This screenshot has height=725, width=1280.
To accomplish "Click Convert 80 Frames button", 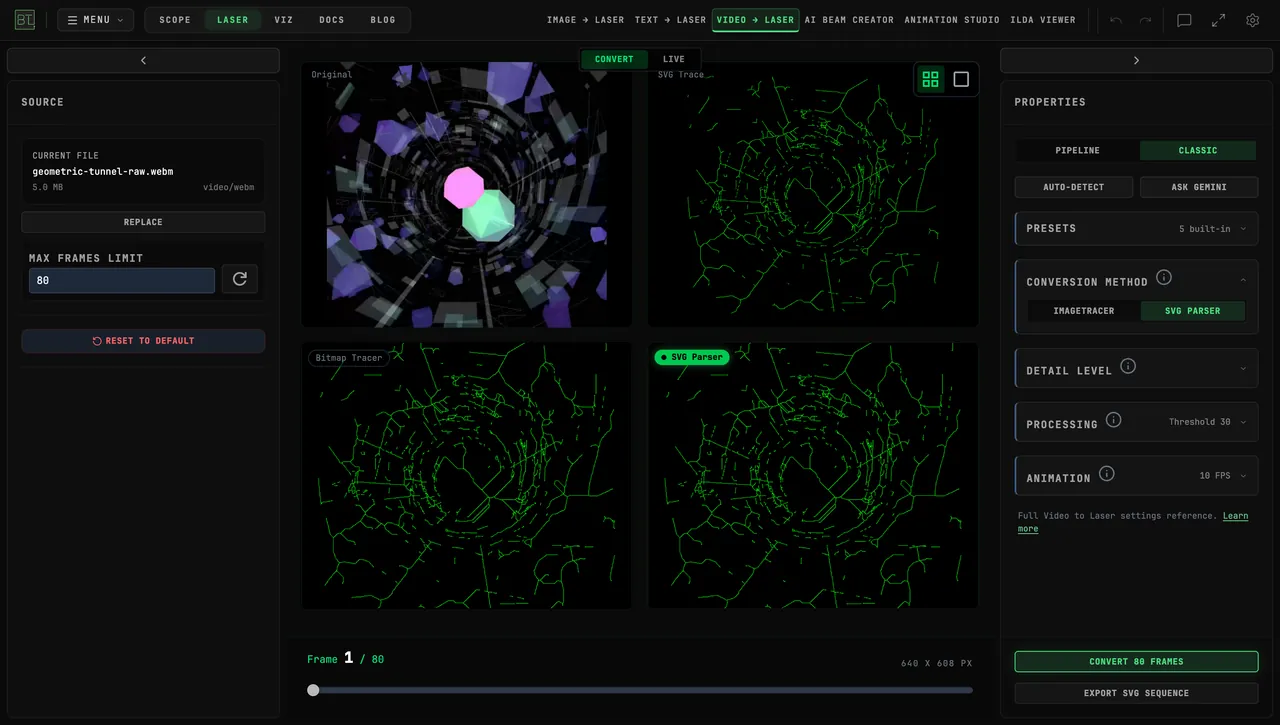I will click(1136, 661).
